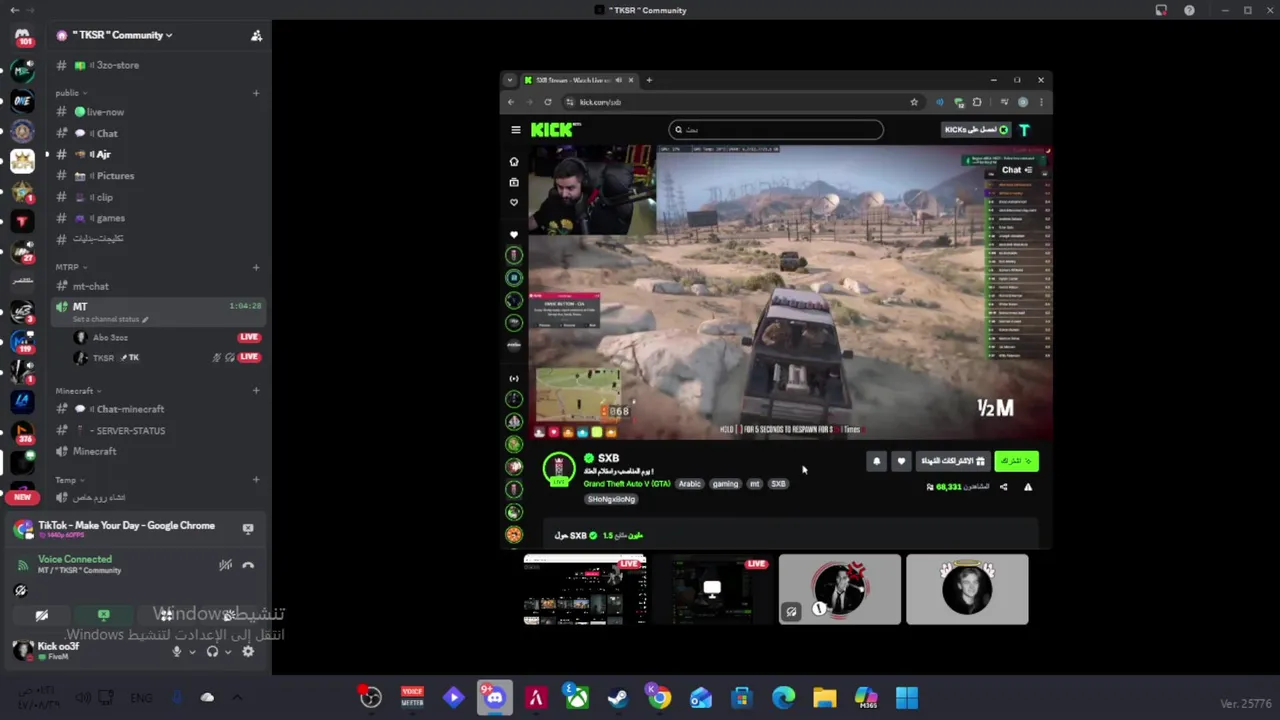The height and width of the screenshot is (720, 1280).
Task: Create a channel in the MTRP category
Action: point(256,267)
